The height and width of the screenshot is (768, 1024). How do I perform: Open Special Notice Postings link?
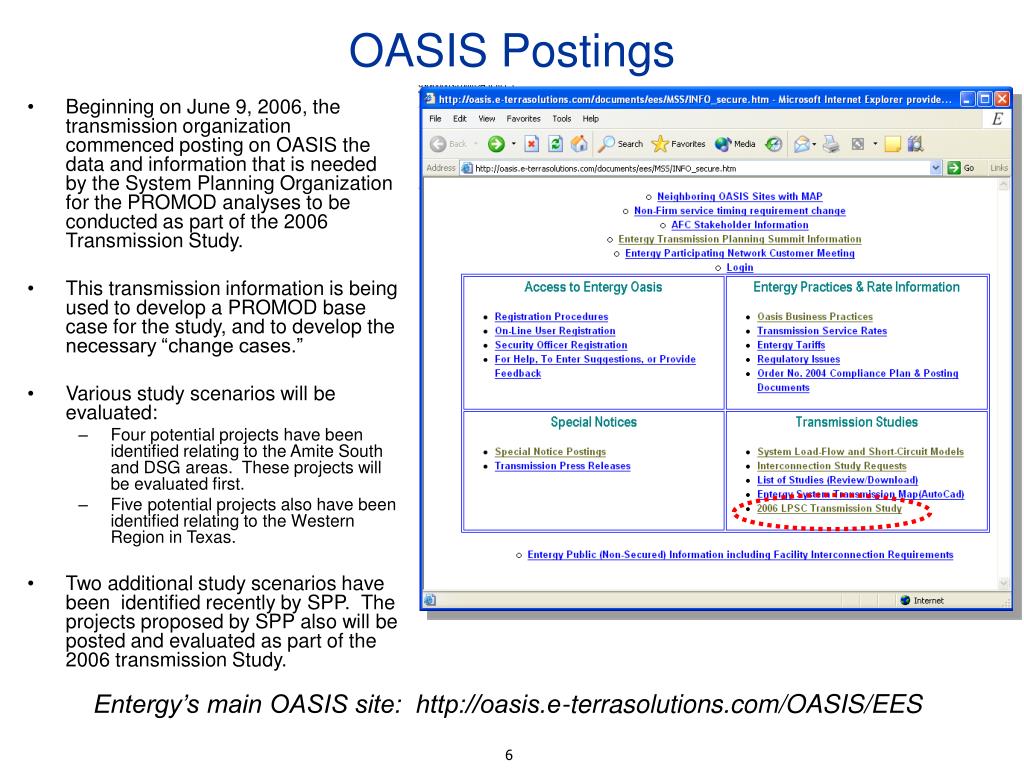[x=550, y=451]
